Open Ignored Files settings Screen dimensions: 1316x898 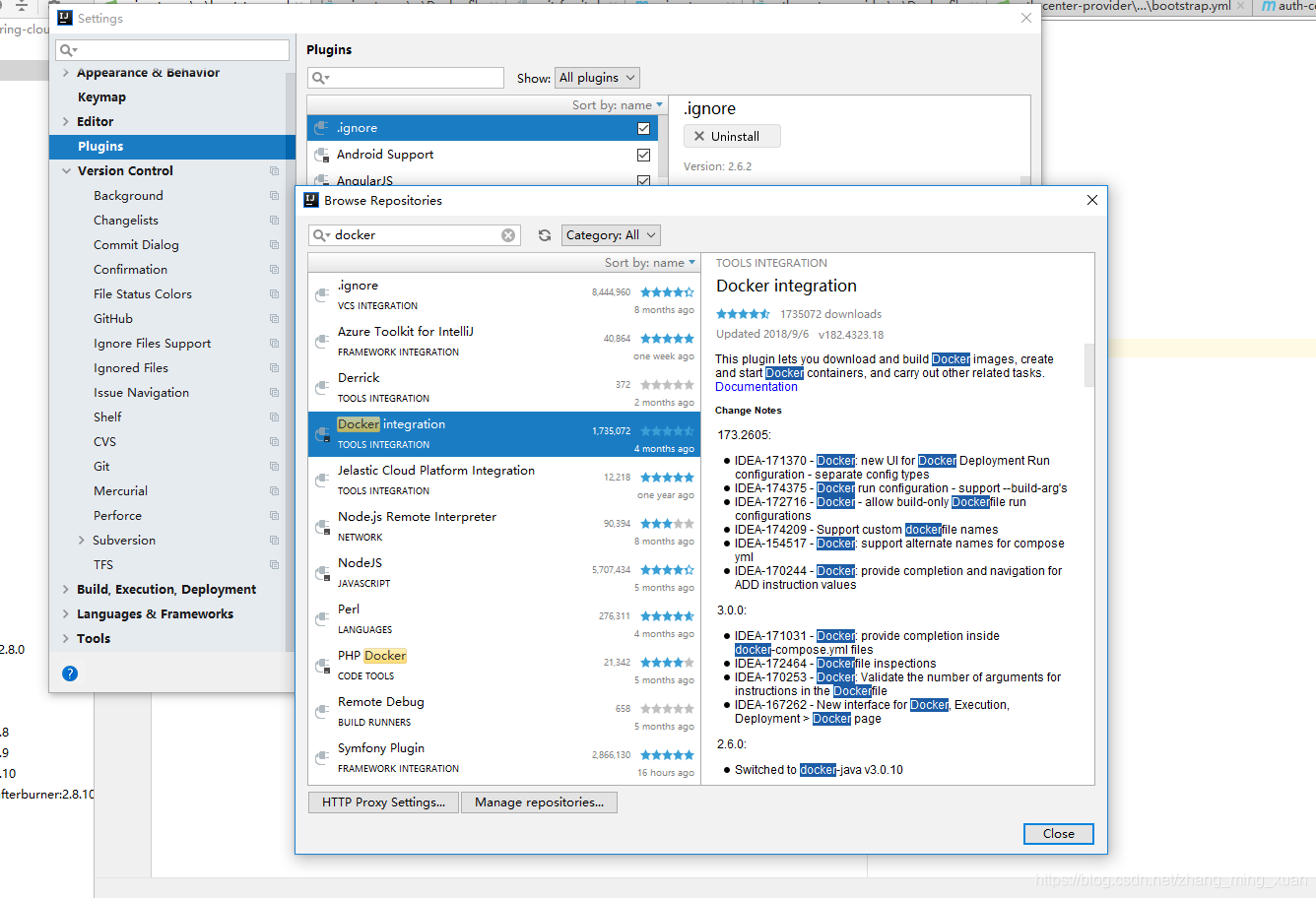tap(131, 368)
